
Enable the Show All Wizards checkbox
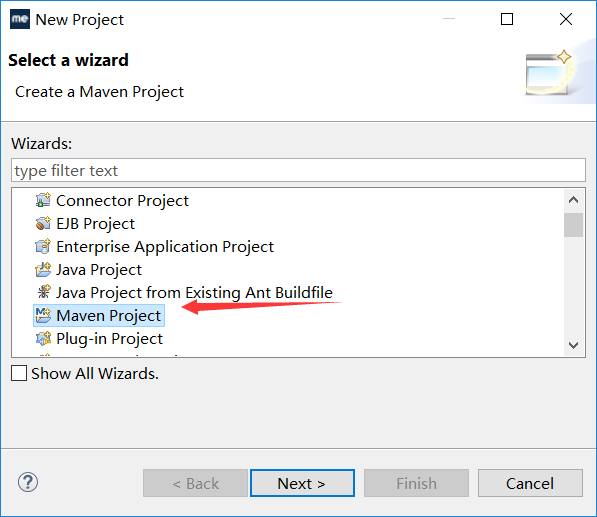[19, 373]
